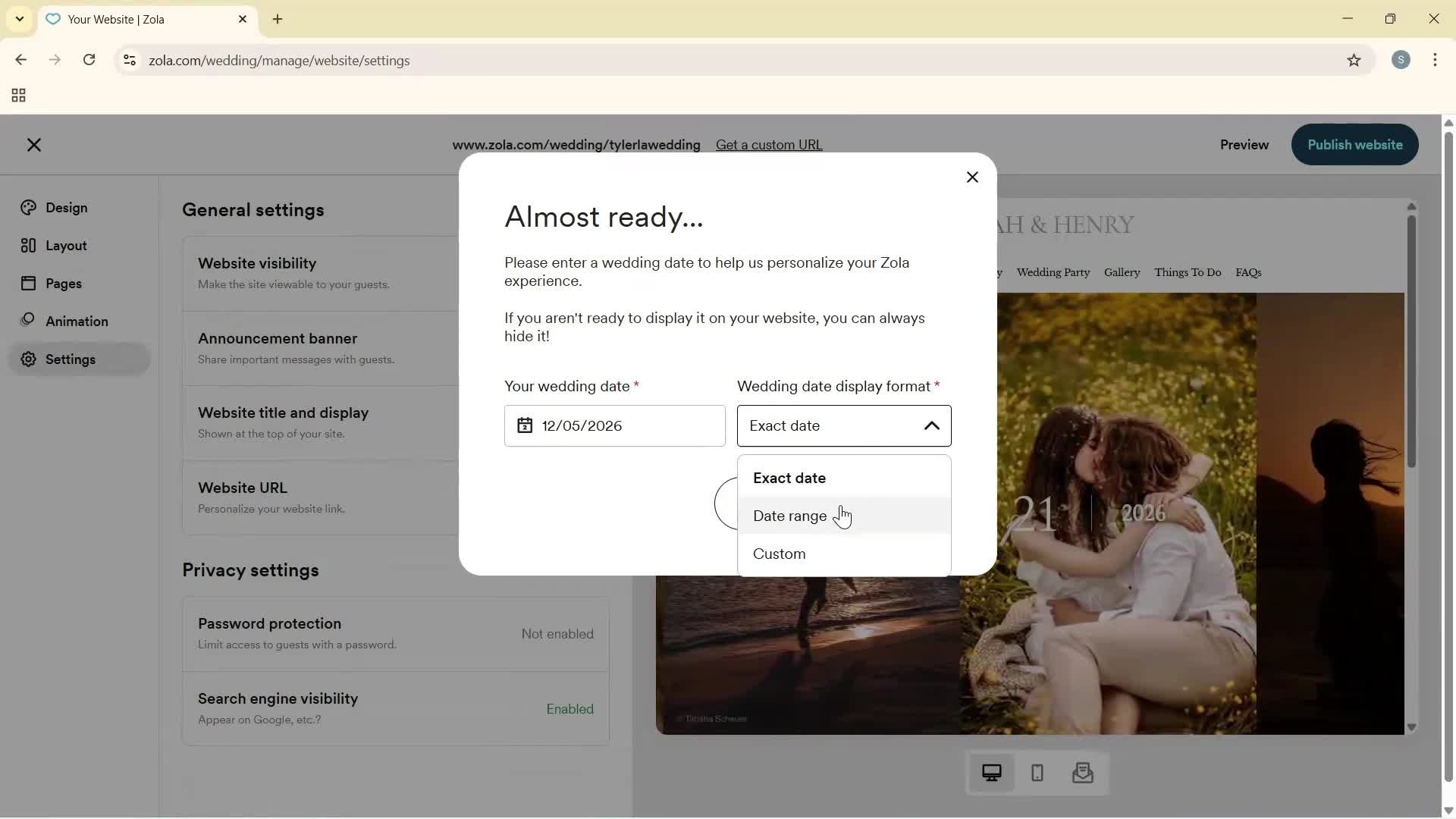
Task: Enable password protection for guests
Action: (x=395, y=633)
